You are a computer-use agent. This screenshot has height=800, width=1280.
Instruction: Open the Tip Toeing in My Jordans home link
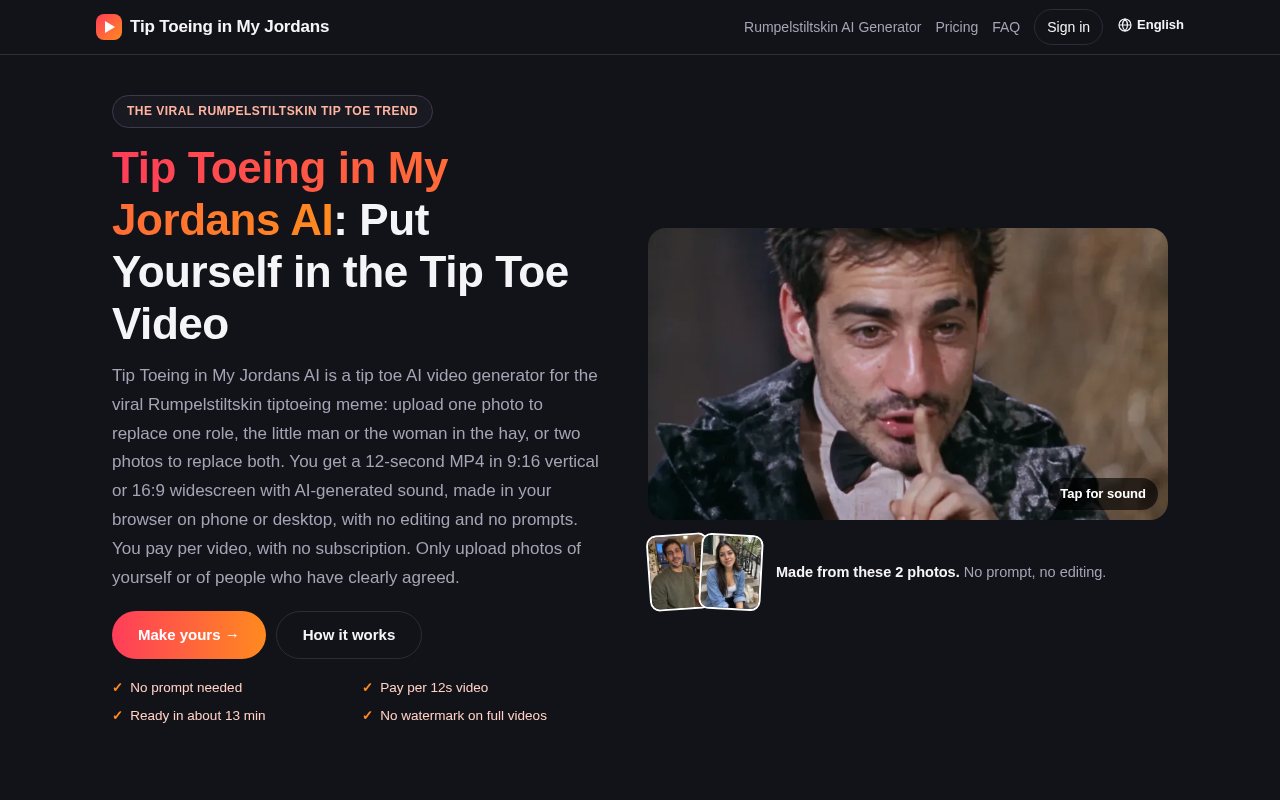pos(212,27)
